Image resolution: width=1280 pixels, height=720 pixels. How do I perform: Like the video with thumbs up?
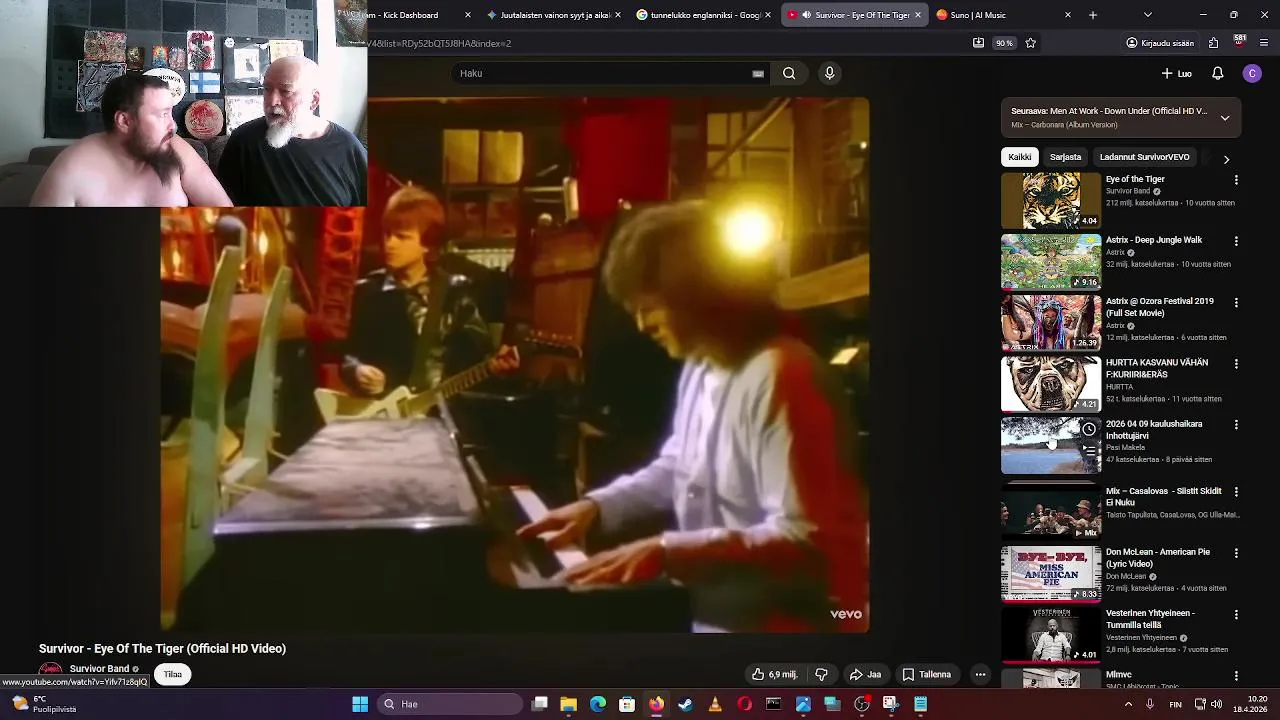(x=775, y=674)
